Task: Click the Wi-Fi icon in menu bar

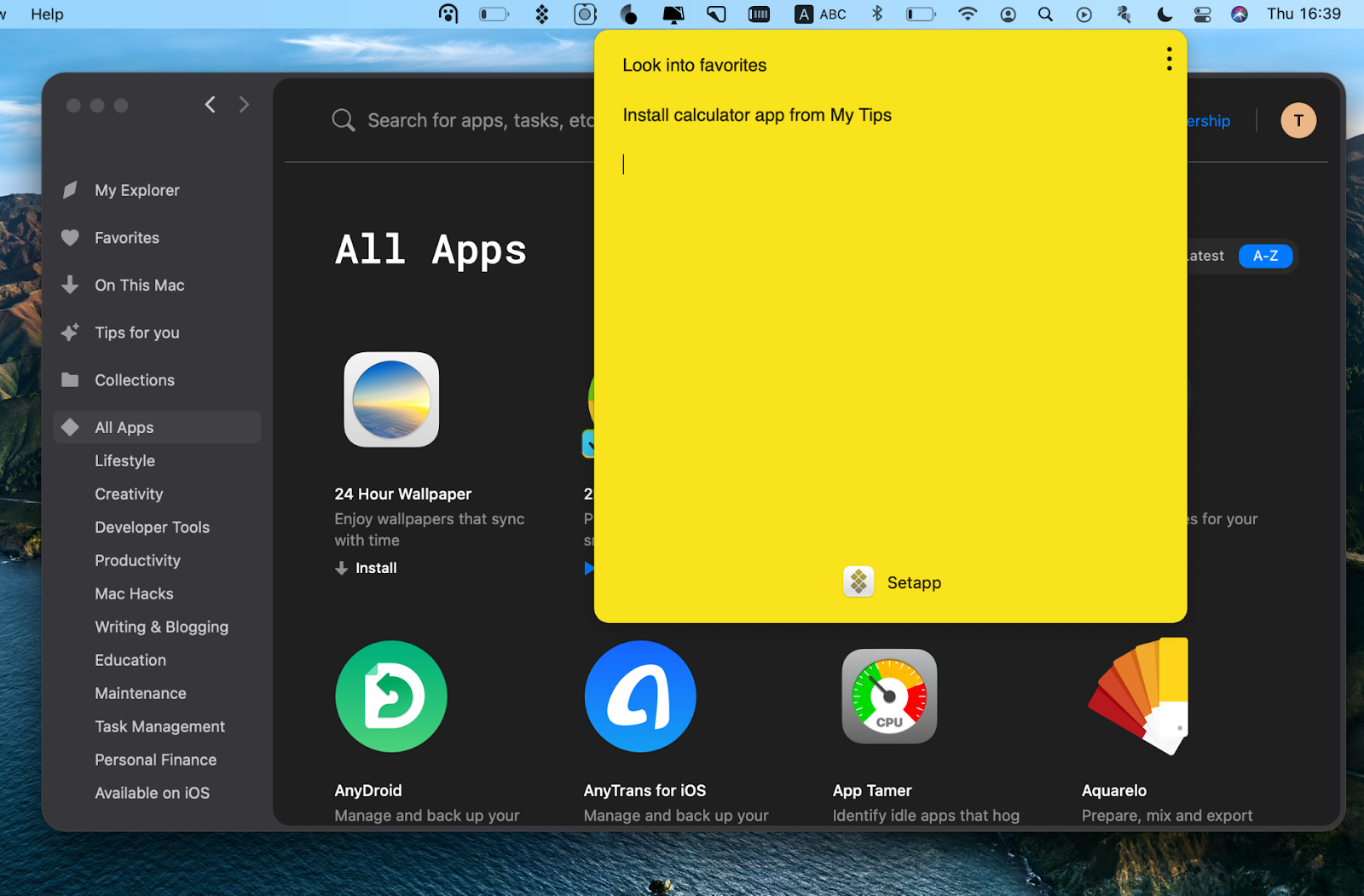Action: (968, 14)
